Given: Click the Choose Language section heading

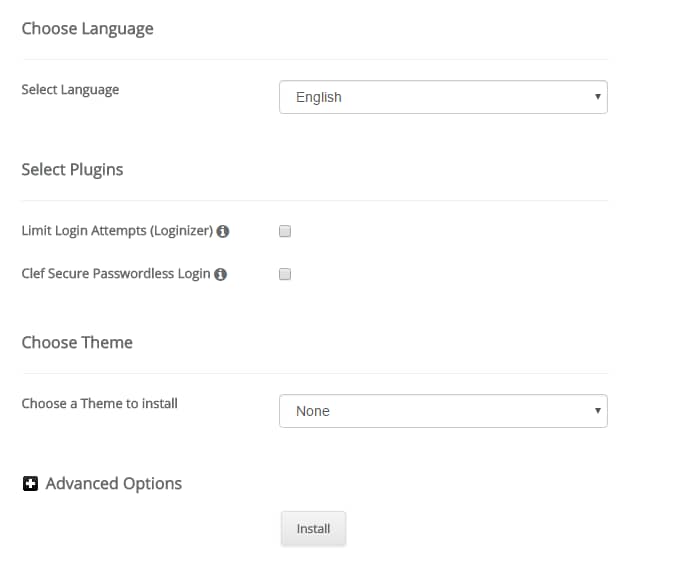Looking at the screenshot, I should 88,29.
